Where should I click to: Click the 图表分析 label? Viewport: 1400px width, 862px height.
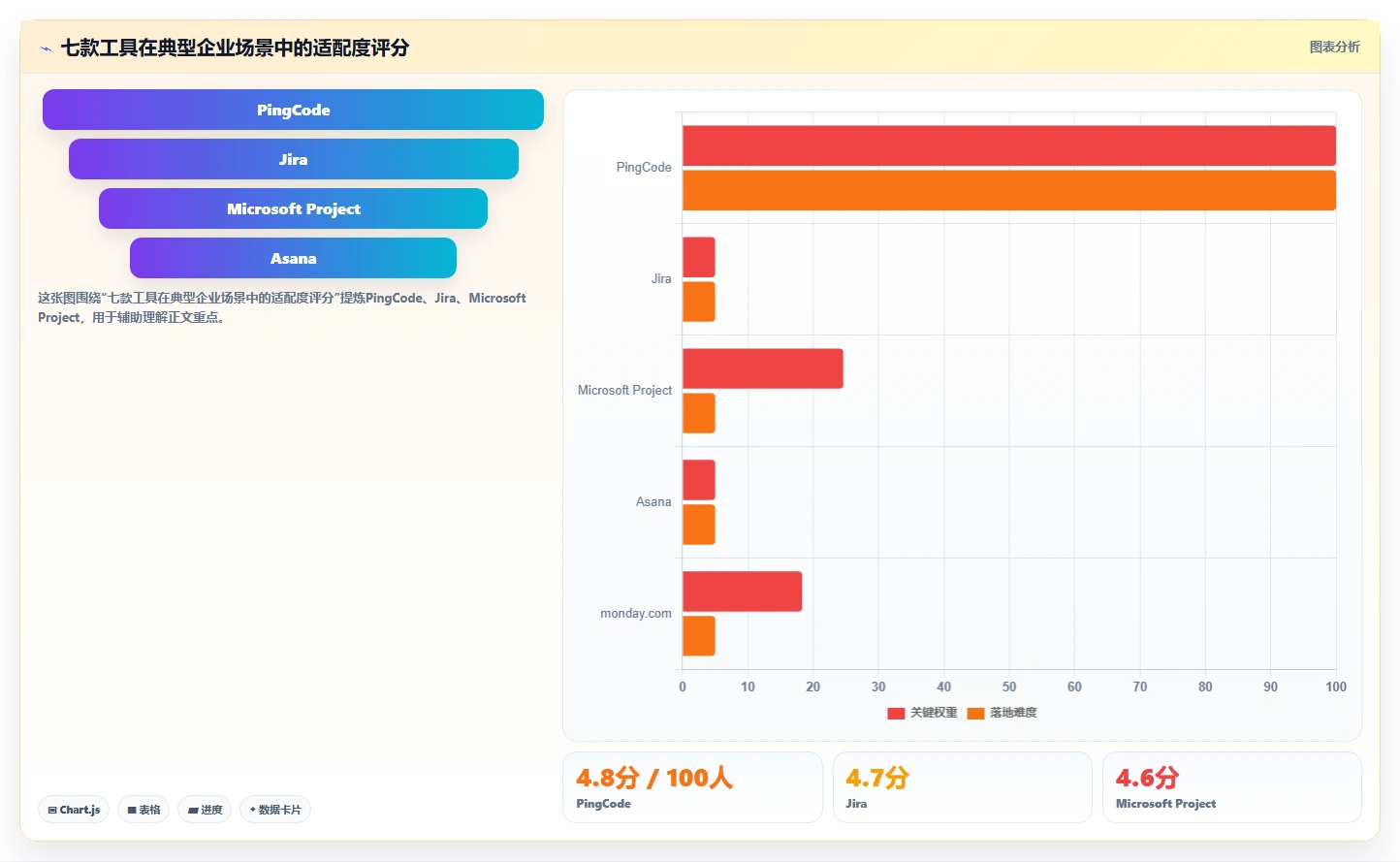1334,47
